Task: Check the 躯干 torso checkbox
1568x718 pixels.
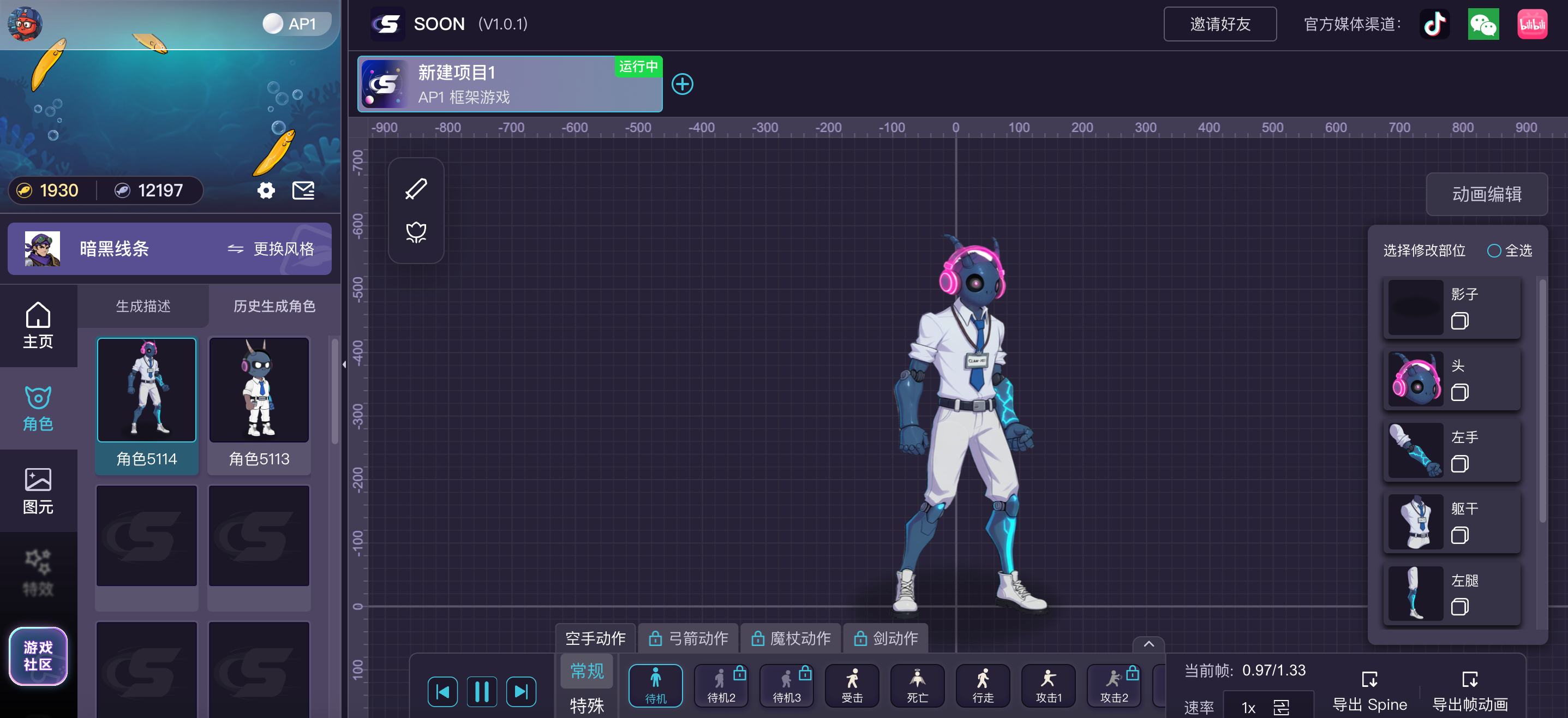Action: pyautogui.click(x=1459, y=535)
